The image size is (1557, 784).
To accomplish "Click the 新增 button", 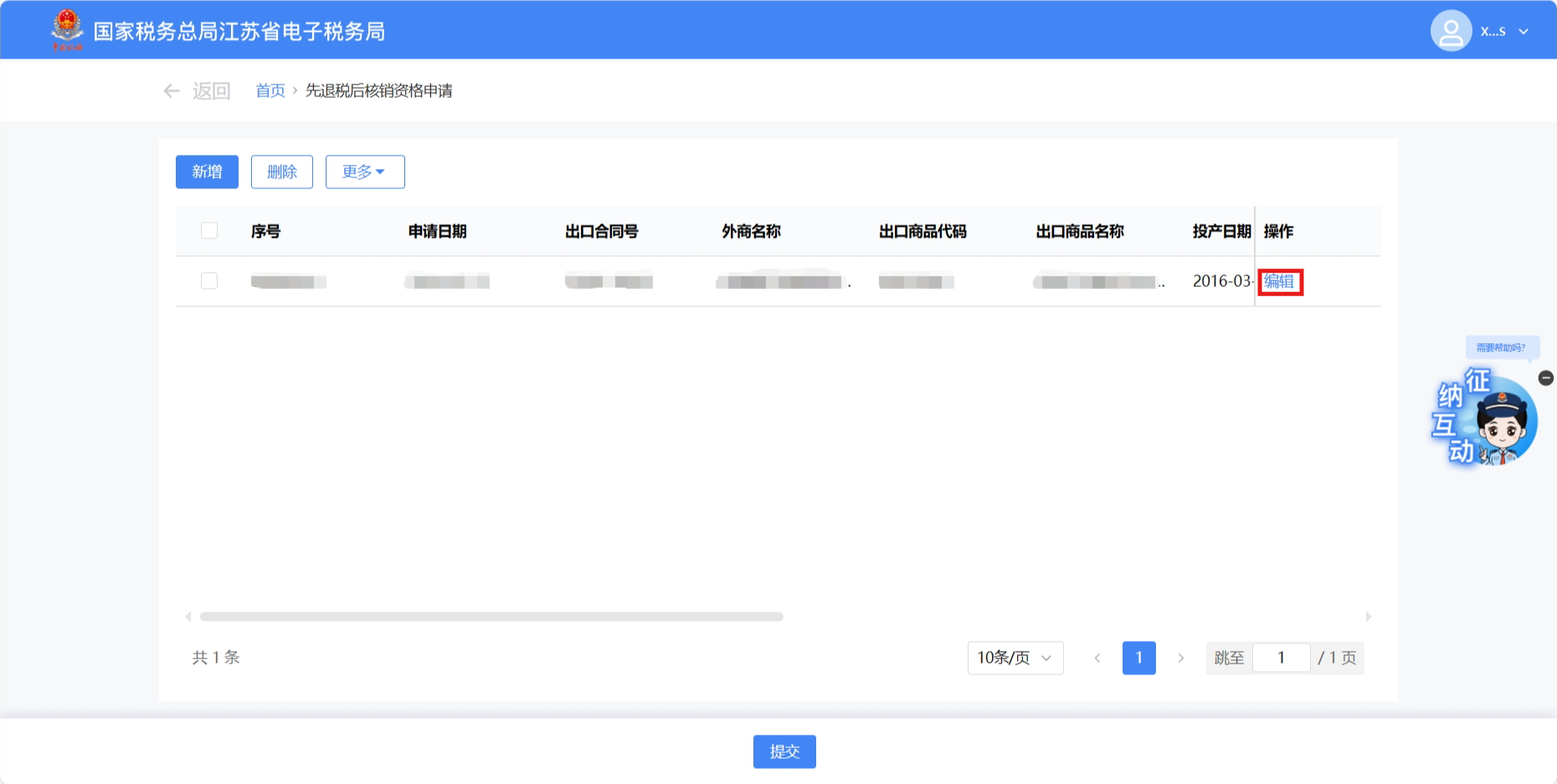I will 207,172.
